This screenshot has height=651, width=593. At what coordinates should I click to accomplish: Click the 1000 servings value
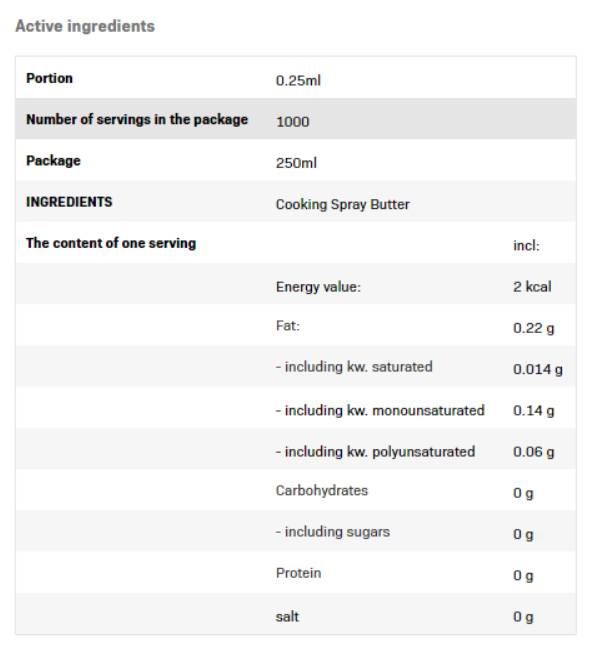(x=293, y=122)
